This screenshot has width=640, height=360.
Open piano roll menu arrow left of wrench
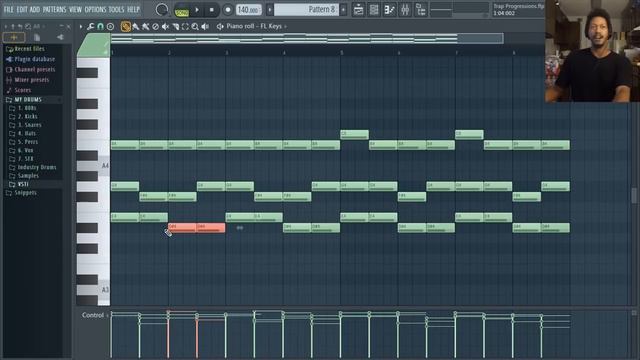[x=81, y=27]
